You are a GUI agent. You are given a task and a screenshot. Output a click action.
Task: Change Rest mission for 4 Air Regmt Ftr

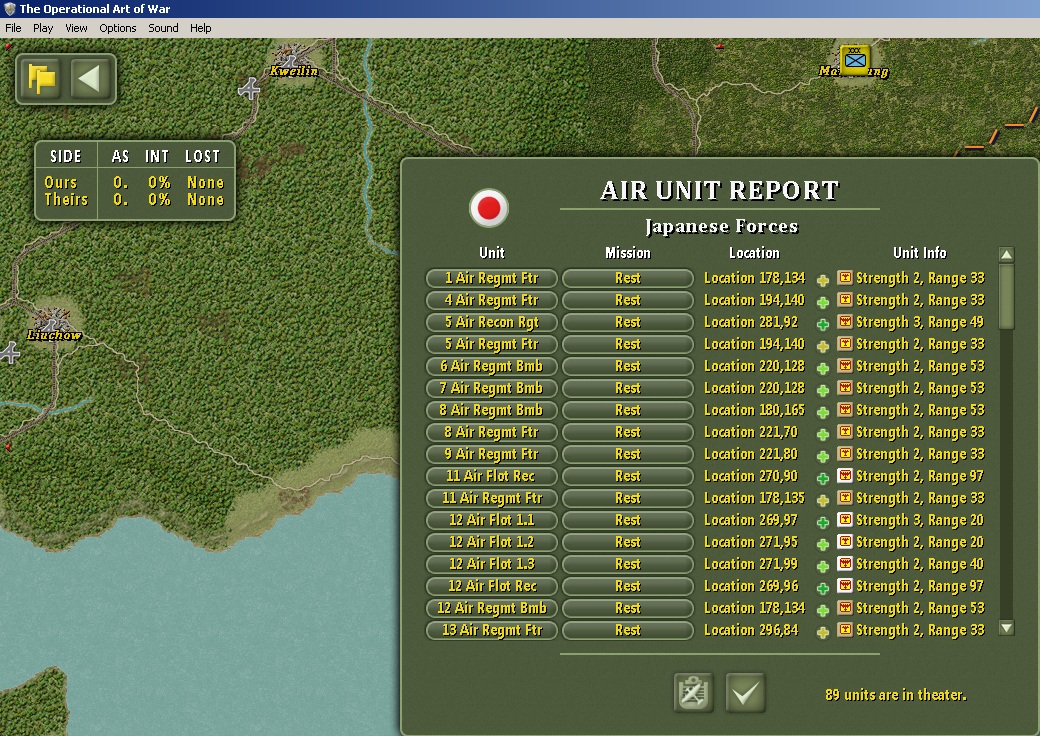[x=627, y=300]
